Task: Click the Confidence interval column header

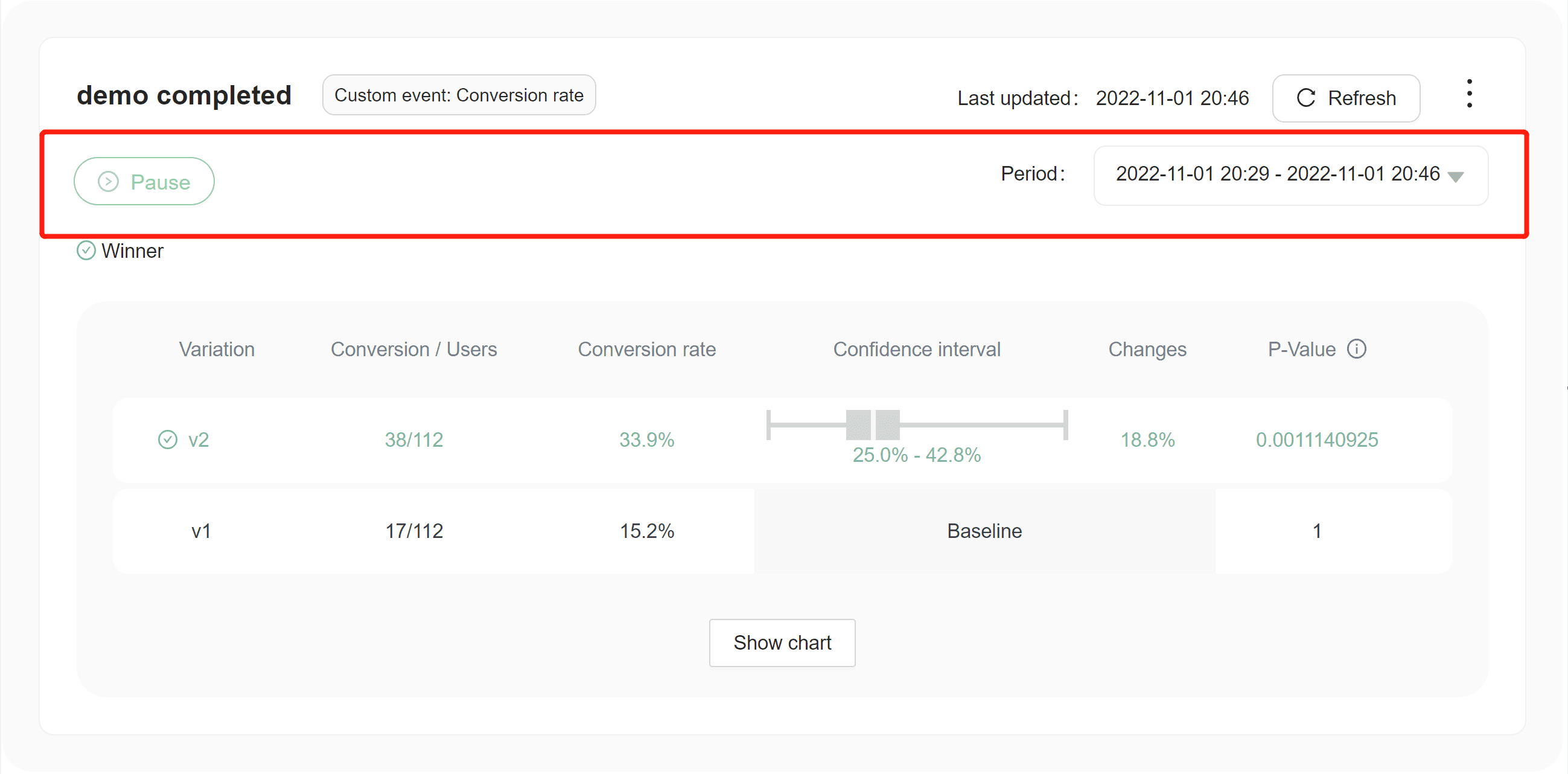Action: 916,349
